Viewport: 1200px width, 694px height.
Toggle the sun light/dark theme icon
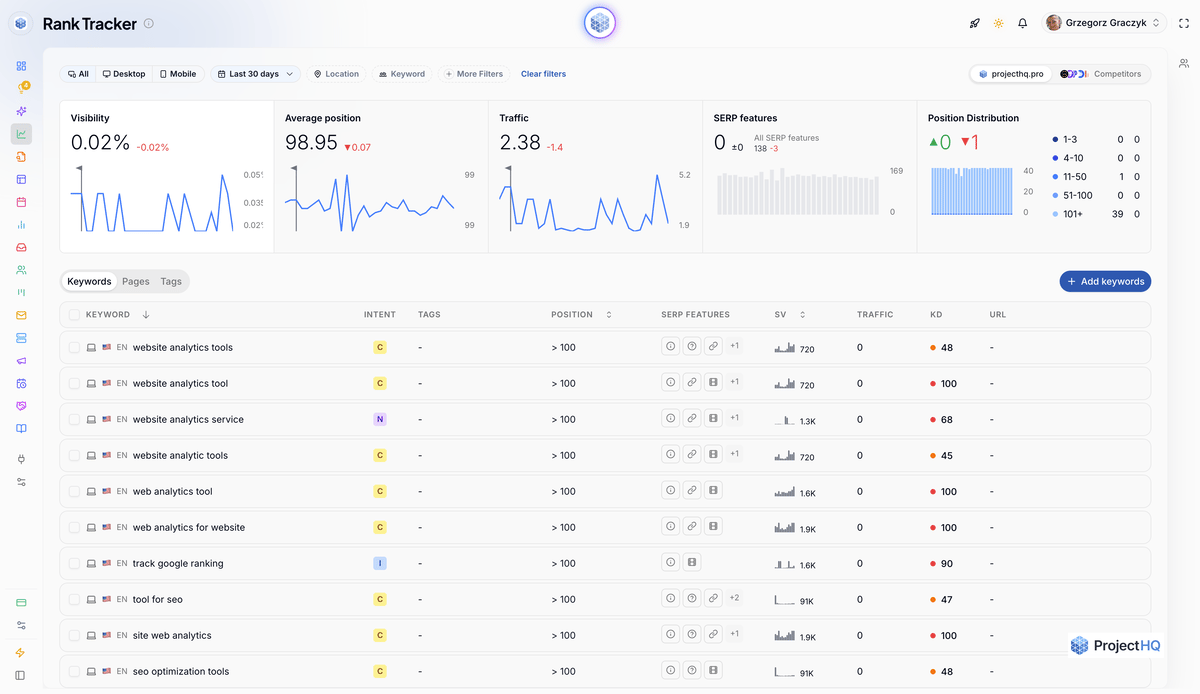[x=998, y=23]
